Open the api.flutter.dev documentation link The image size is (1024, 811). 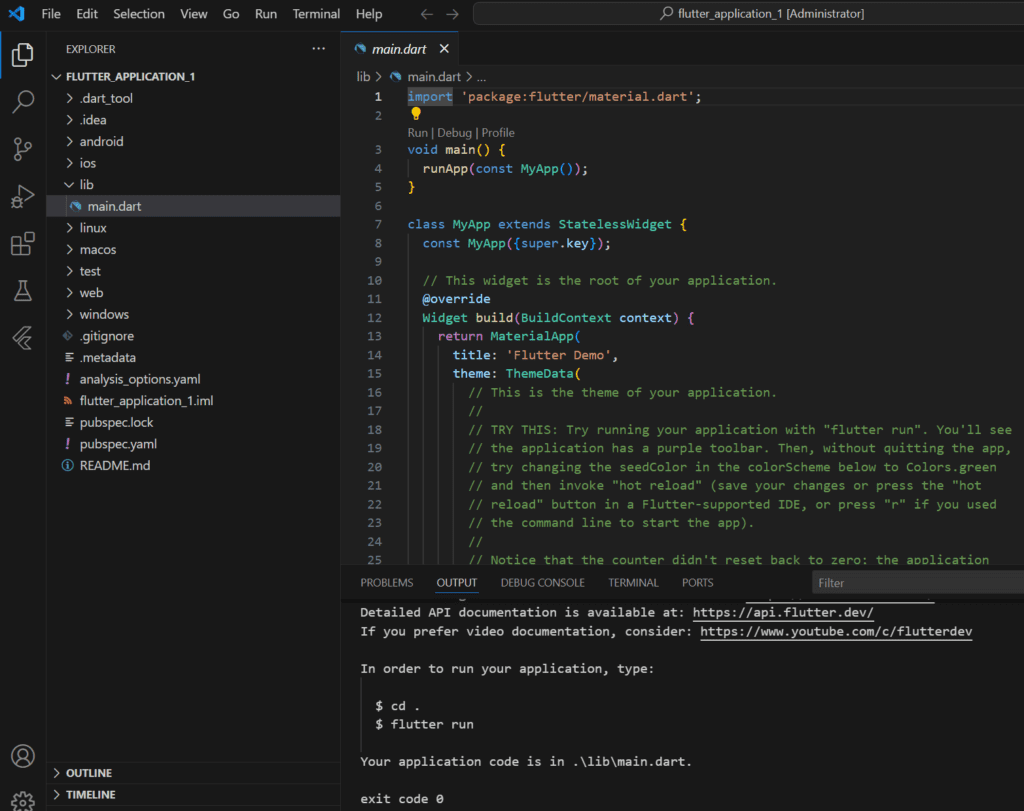(782, 612)
